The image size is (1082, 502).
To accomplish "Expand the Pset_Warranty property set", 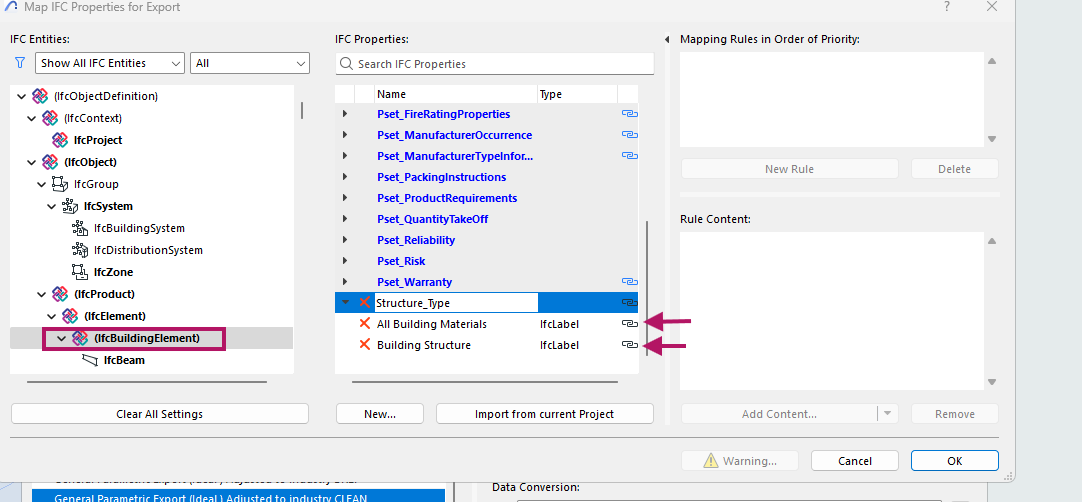I will 345,282.
